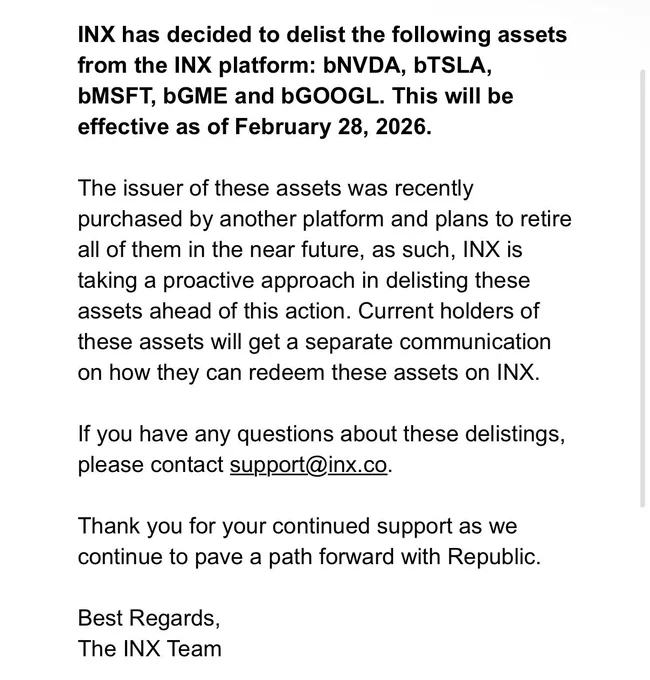Screen dimensions: 650x680
Task: Click 'The INX Team' signature line
Action: tap(150, 649)
